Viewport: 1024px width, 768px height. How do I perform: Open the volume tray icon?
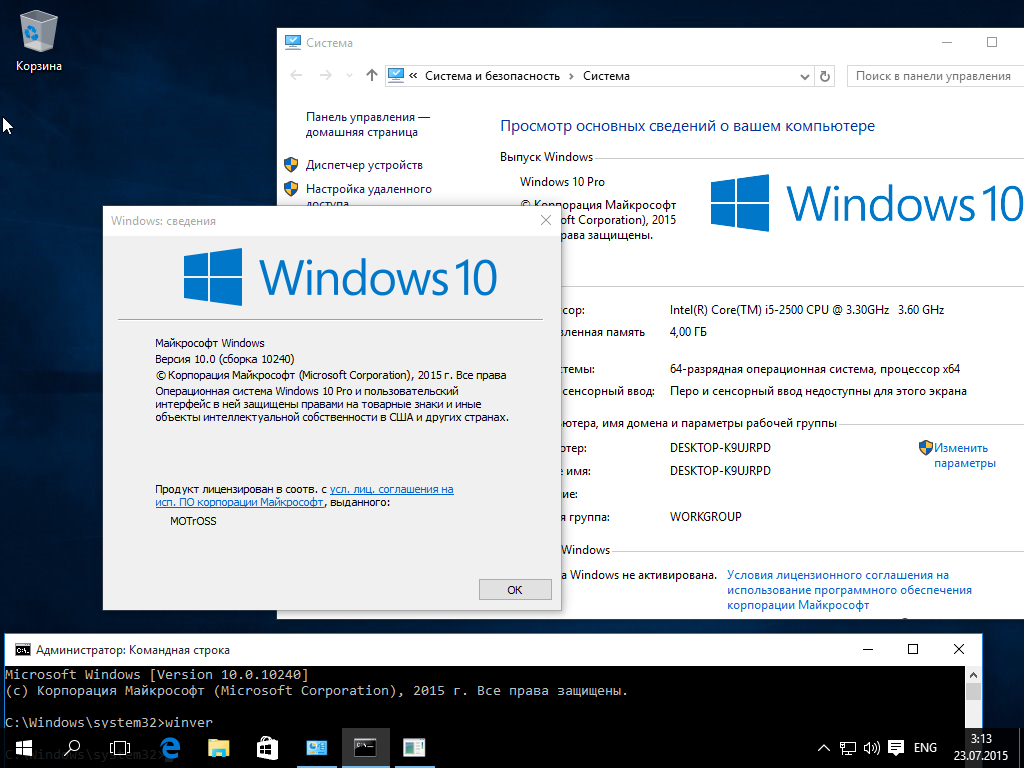(871, 748)
